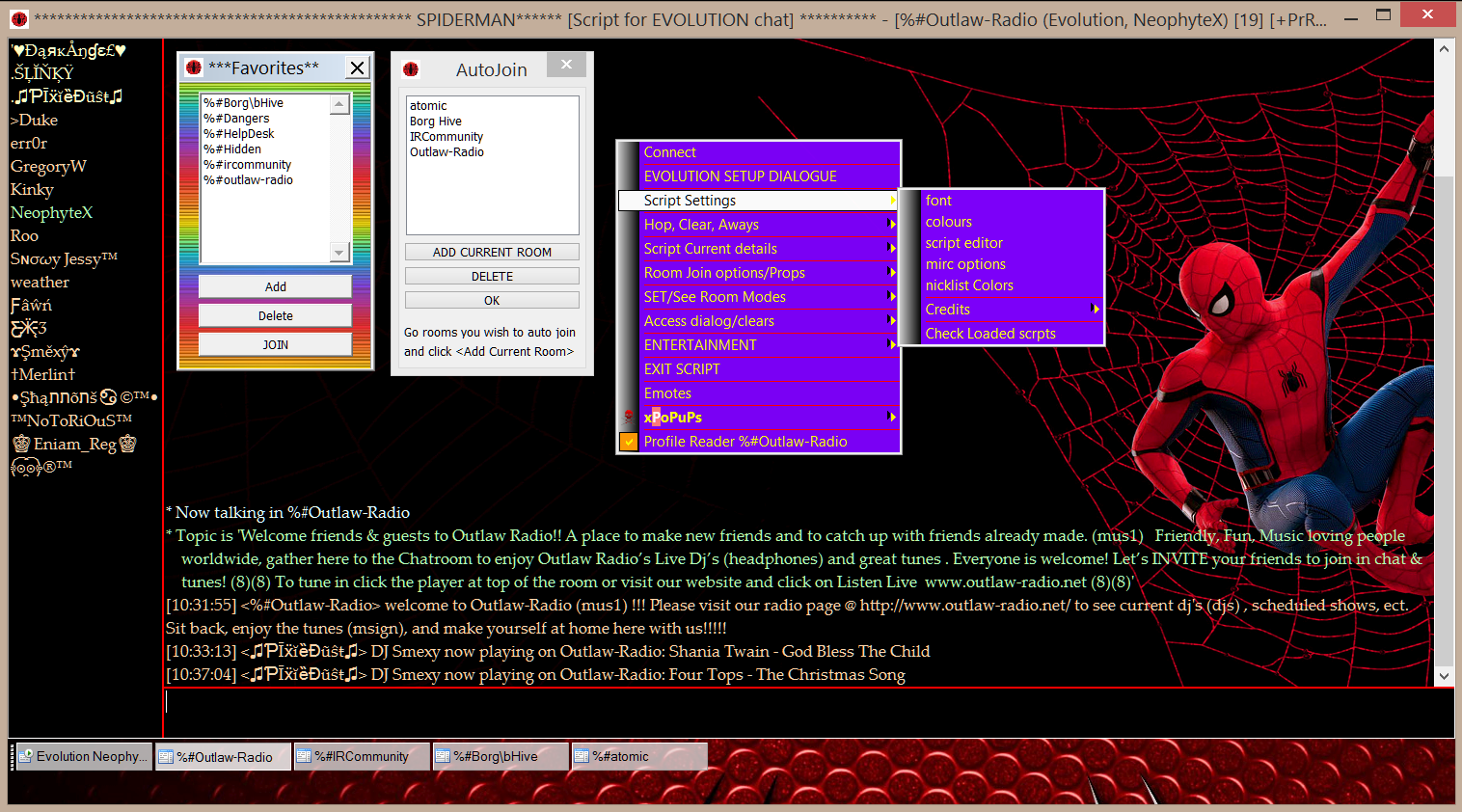Select atomic in AutoJoin list
The height and width of the screenshot is (812, 1462).
pyautogui.click(x=428, y=106)
